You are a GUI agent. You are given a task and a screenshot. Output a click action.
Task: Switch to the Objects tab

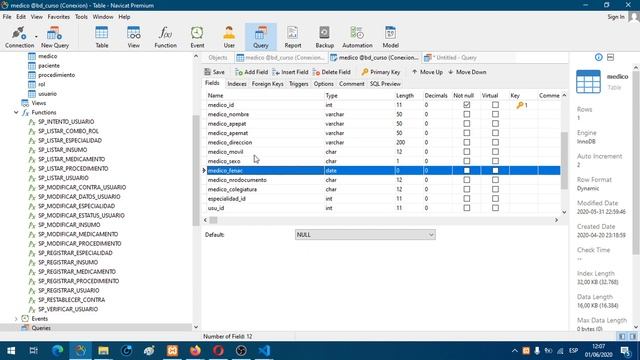click(x=218, y=58)
